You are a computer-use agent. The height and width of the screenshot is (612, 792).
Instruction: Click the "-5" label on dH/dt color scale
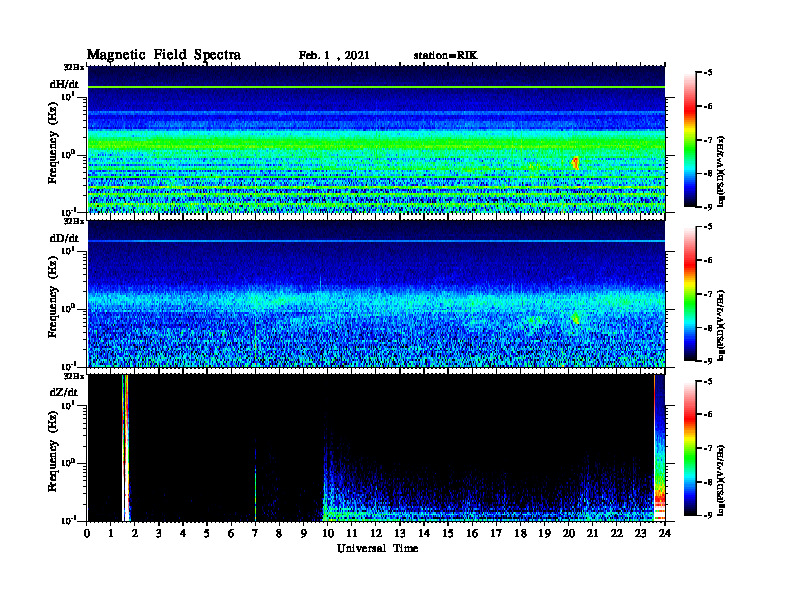point(708,73)
